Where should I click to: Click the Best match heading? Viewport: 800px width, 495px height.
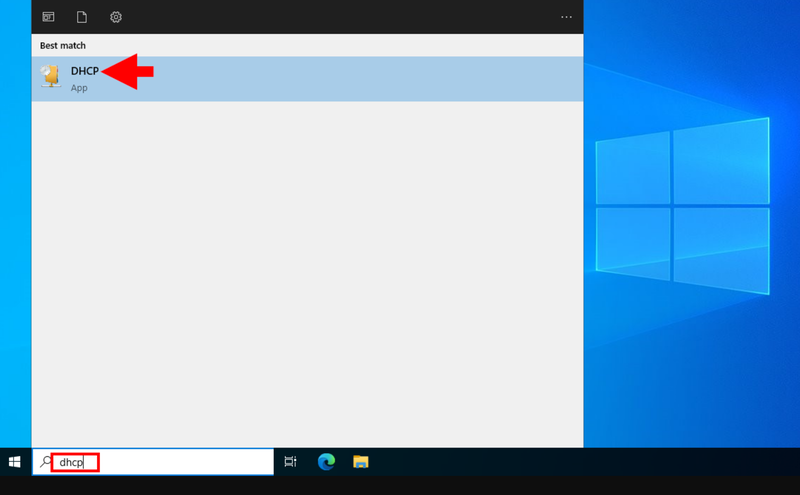coord(63,45)
